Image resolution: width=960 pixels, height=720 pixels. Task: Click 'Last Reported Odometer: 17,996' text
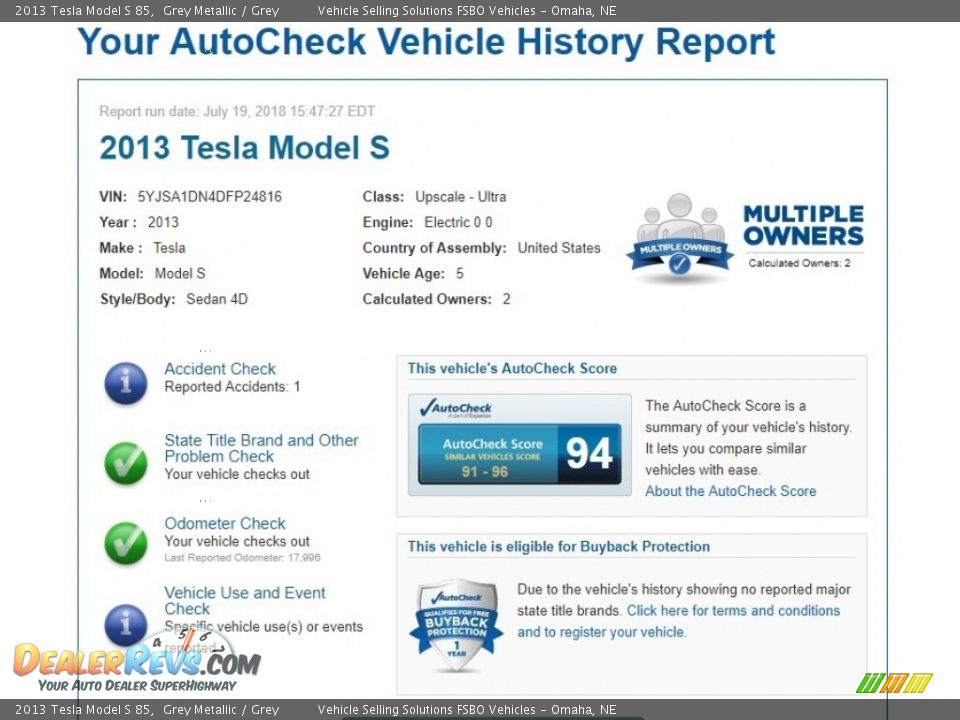[x=242, y=557]
